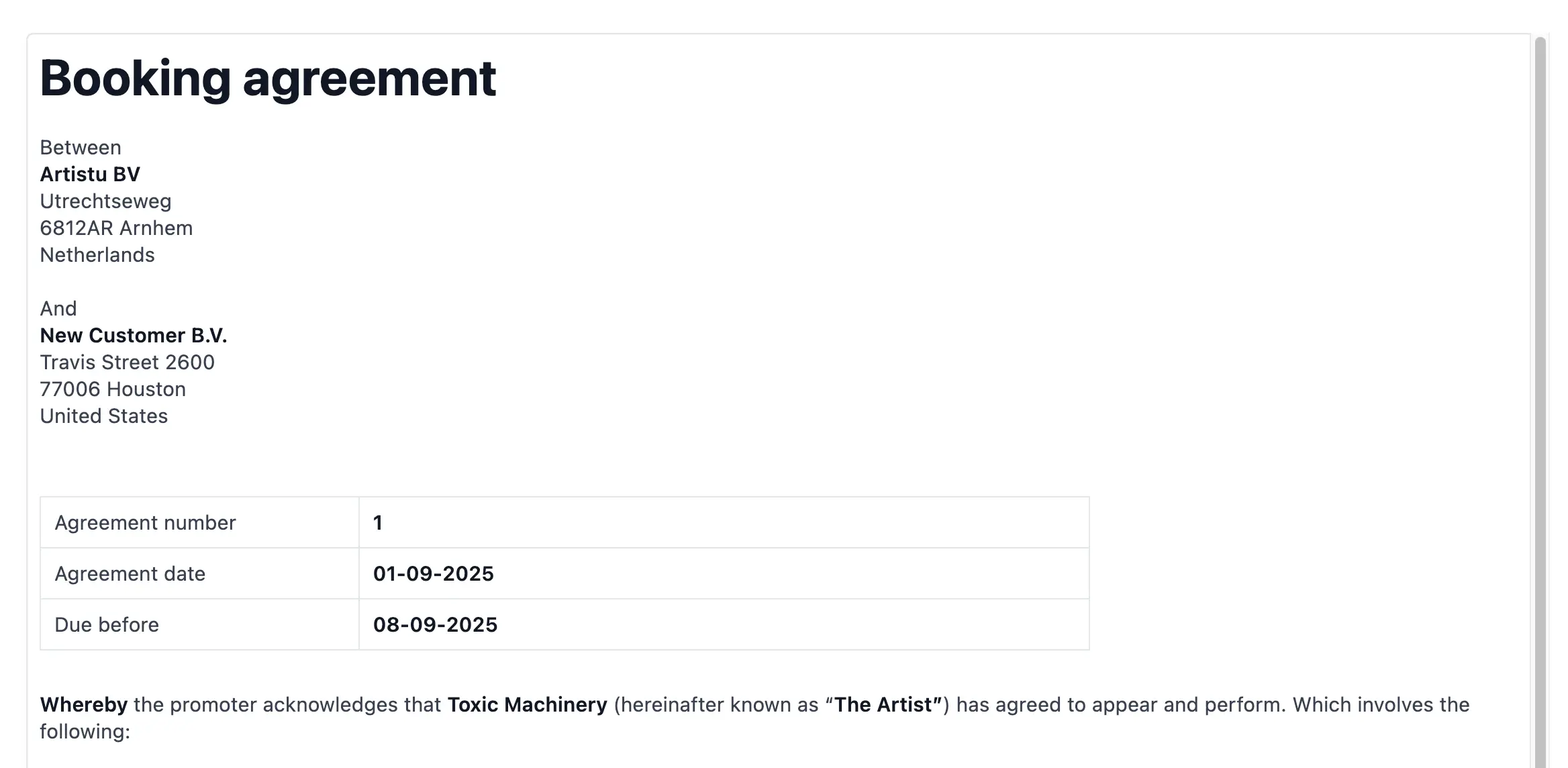Click the Toxic Machinery artist name
The image size is (1568, 768).
527,705
